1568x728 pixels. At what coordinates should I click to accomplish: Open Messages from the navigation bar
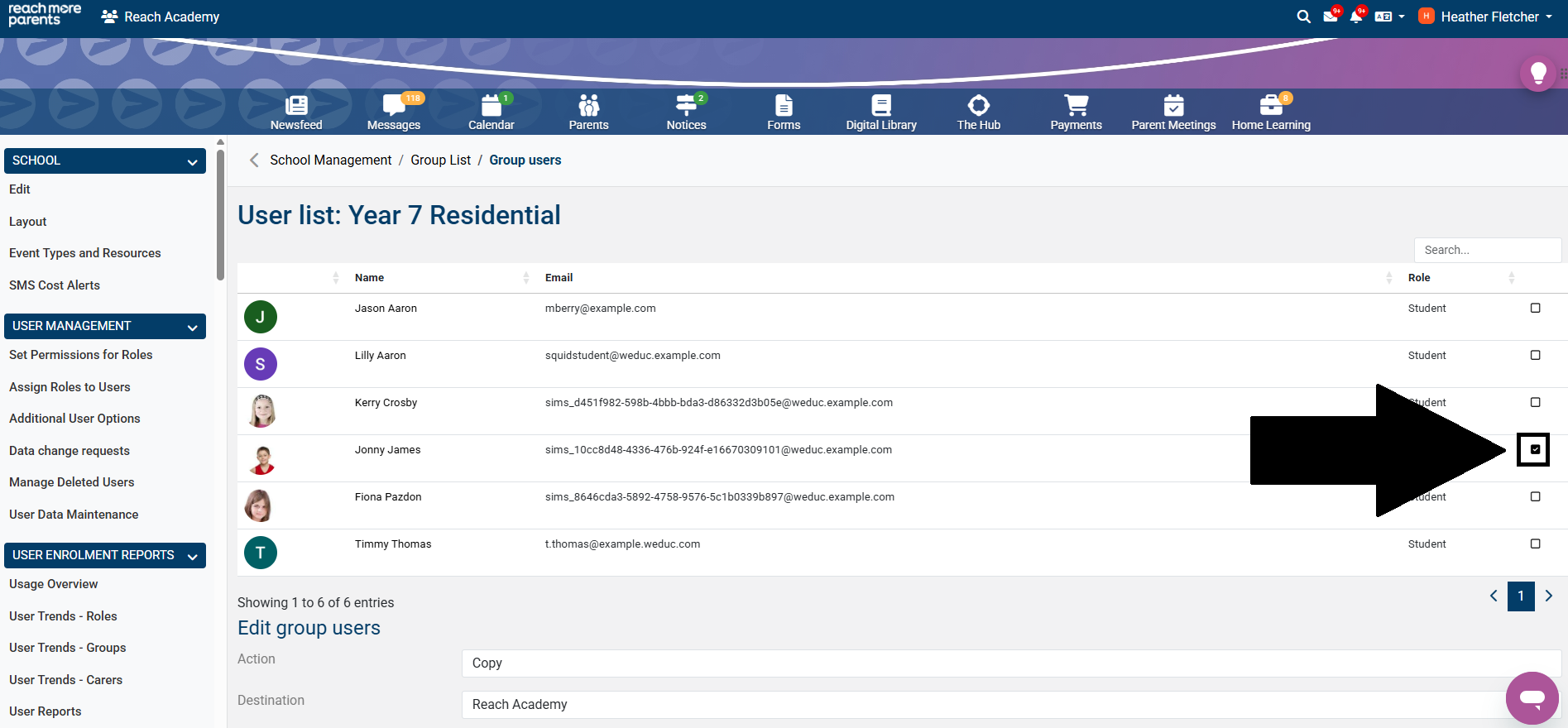394,106
